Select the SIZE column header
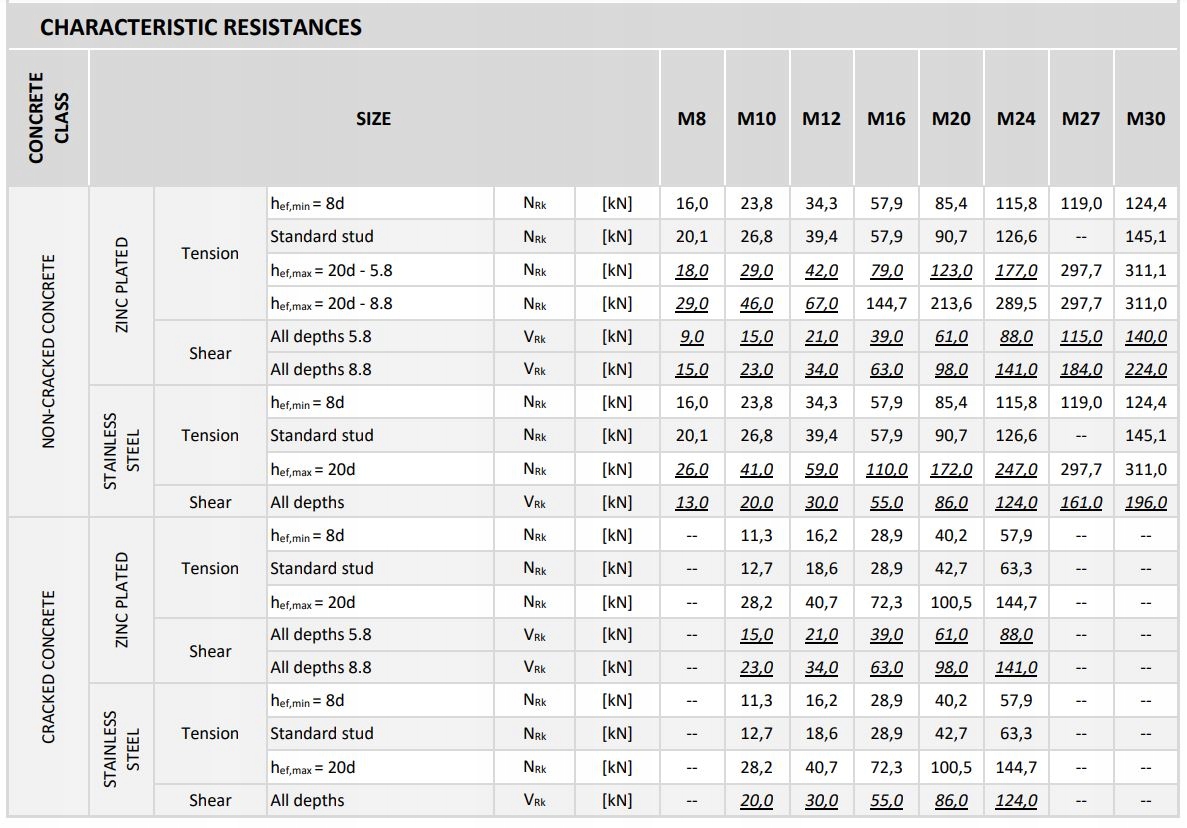The width and height of the screenshot is (1187, 828). tap(373, 118)
